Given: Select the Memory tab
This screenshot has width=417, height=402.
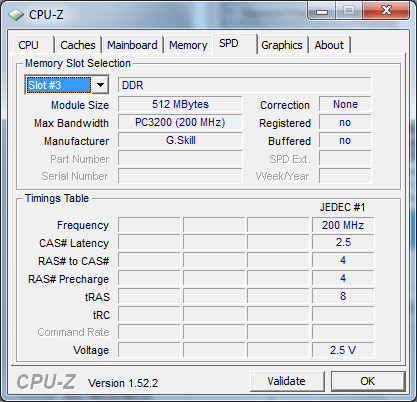Looking at the screenshot, I should click(188, 45).
